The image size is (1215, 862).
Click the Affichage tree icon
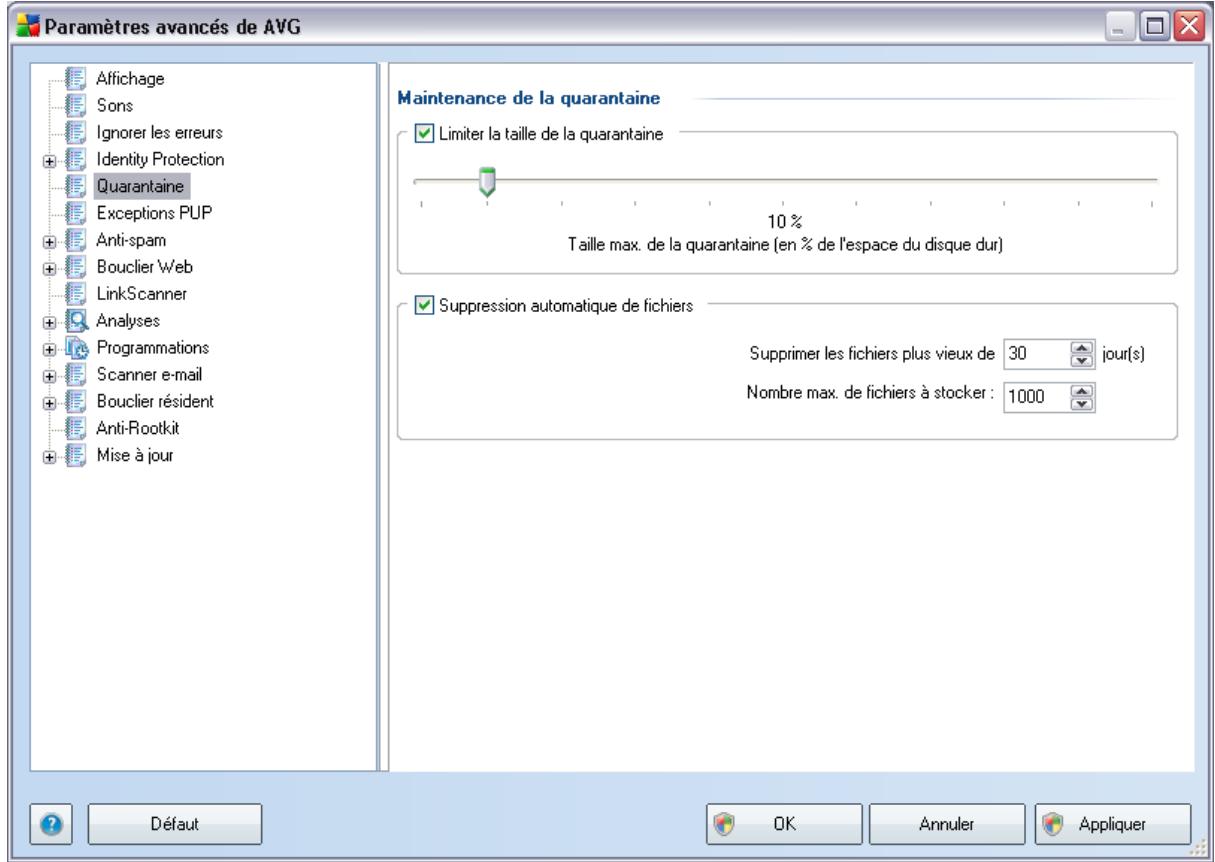pyautogui.click(x=76, y=78)
